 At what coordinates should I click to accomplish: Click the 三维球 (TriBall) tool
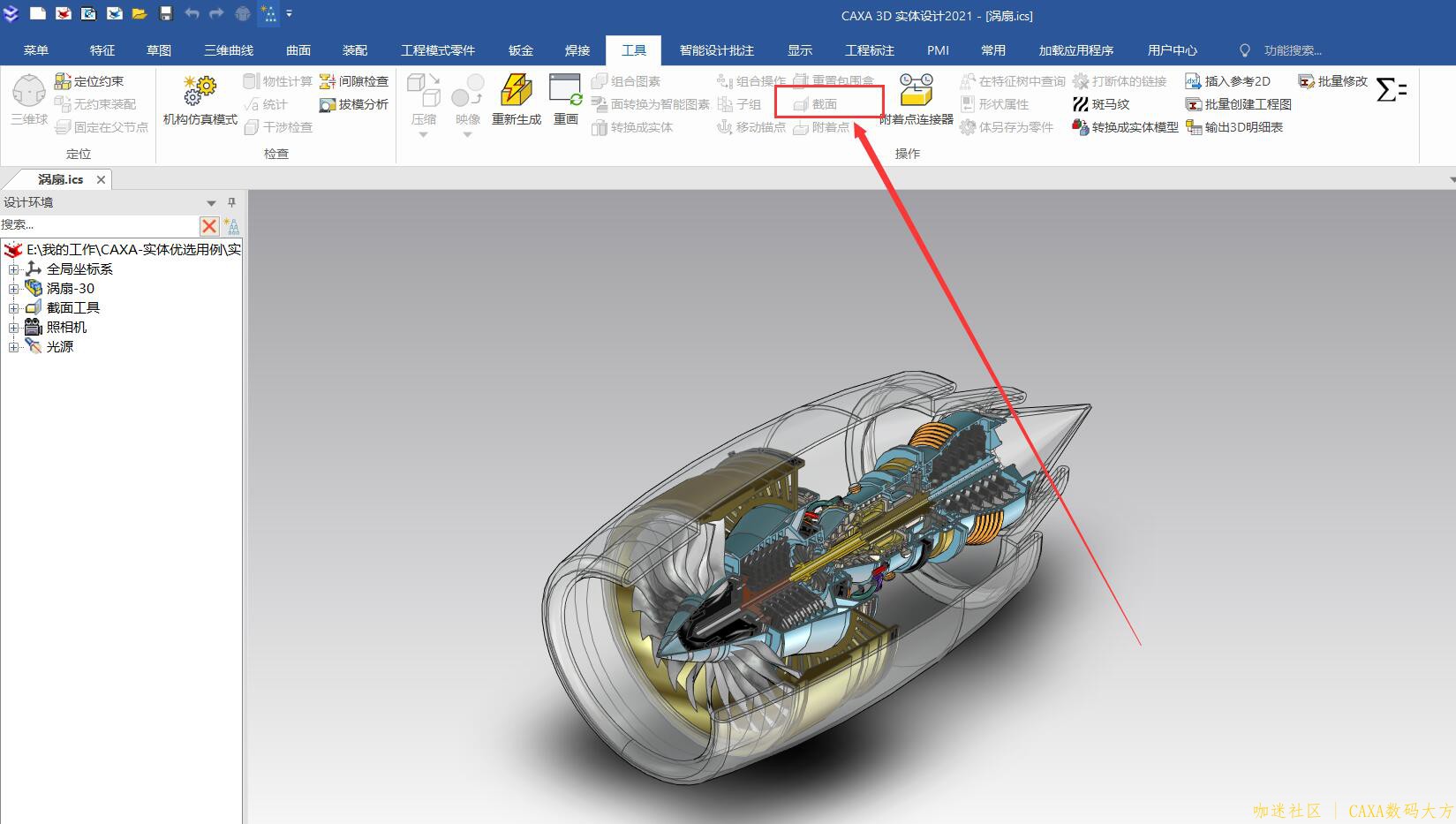coord(29,99)
